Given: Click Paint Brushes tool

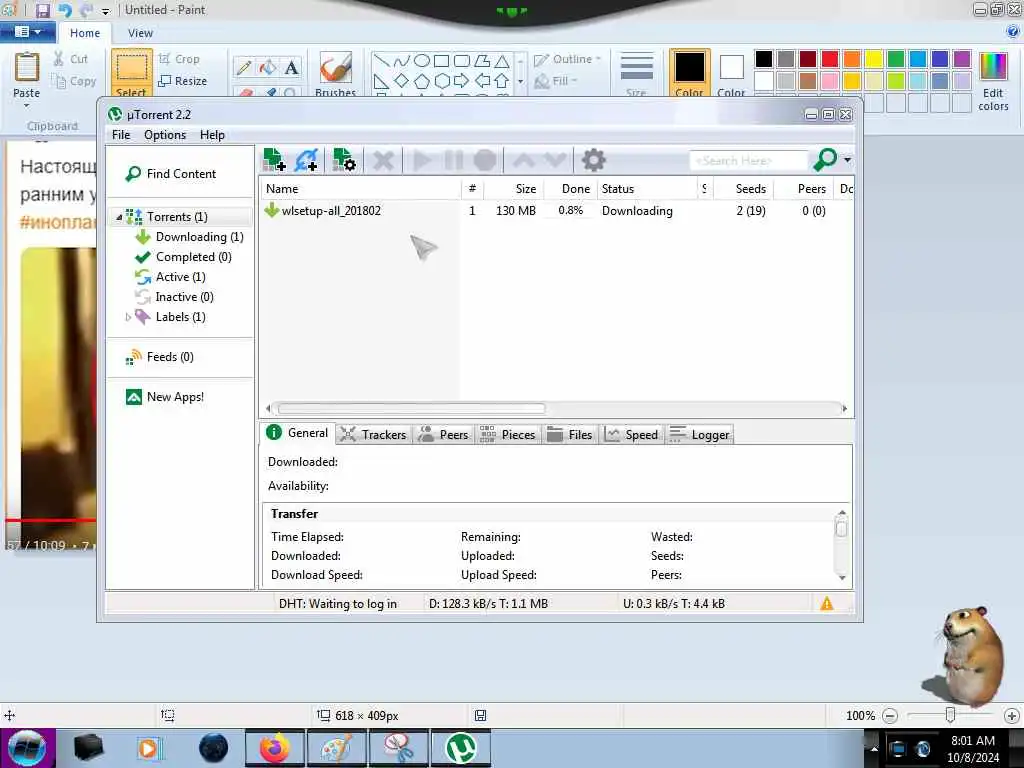Looking at the screenshot, I should tap(336, 73).
